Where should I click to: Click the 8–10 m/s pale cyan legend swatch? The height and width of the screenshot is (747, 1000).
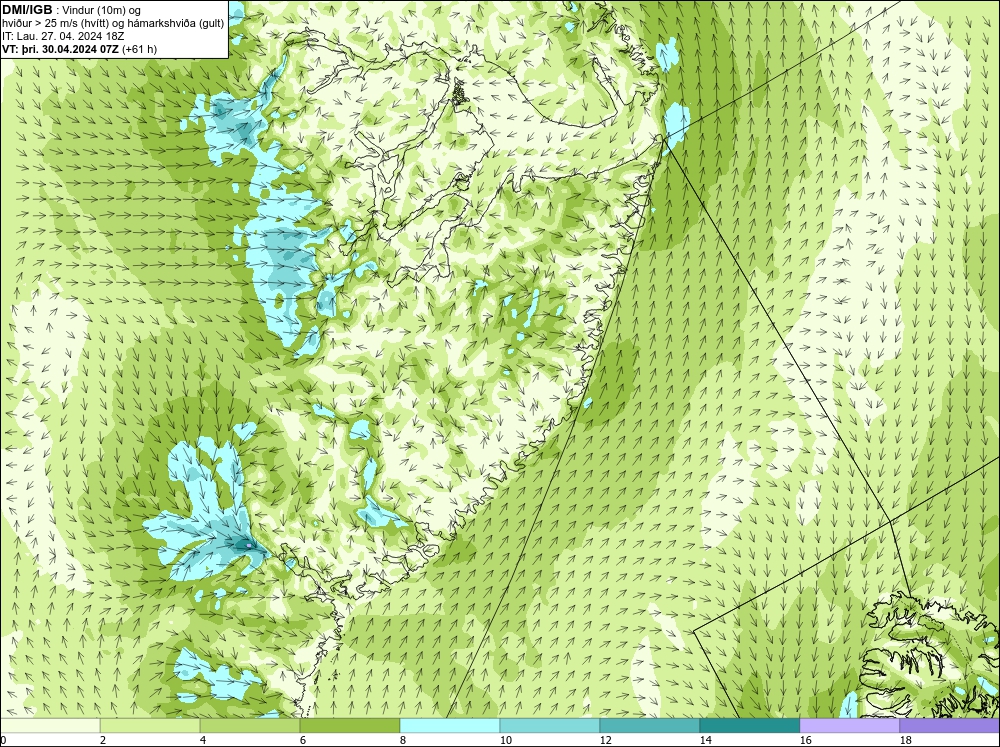click(x=450, y=725)
